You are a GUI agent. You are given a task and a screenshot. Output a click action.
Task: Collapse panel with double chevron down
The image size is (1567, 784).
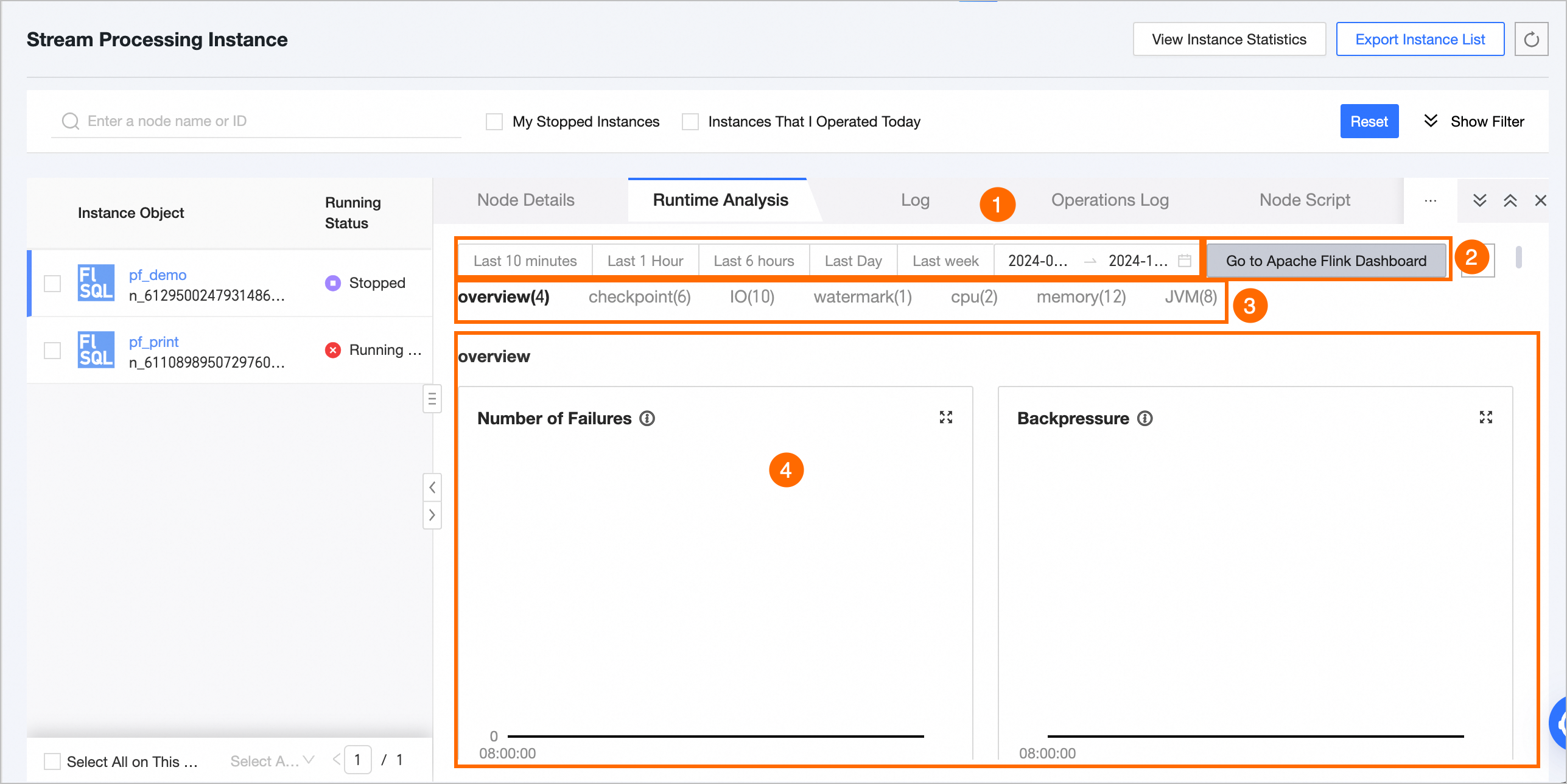point(1479,200)
